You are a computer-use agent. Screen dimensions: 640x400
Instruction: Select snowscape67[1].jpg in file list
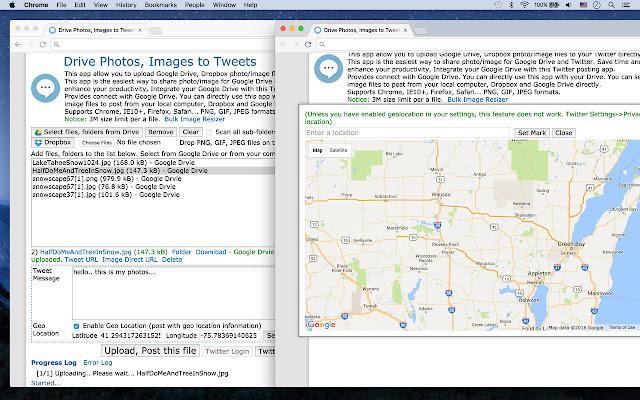tap(153, 187)
